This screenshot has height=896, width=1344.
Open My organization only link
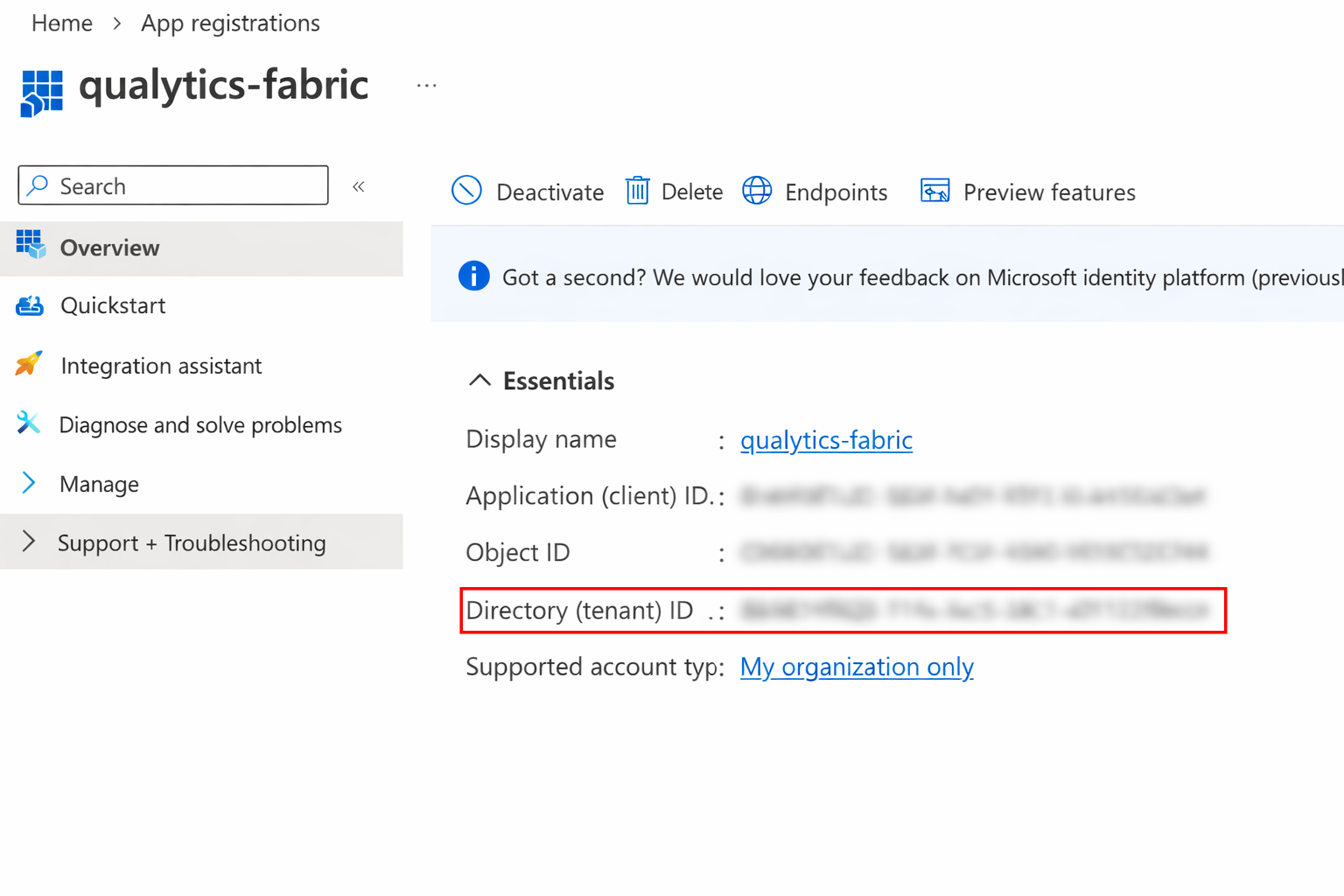856,667
